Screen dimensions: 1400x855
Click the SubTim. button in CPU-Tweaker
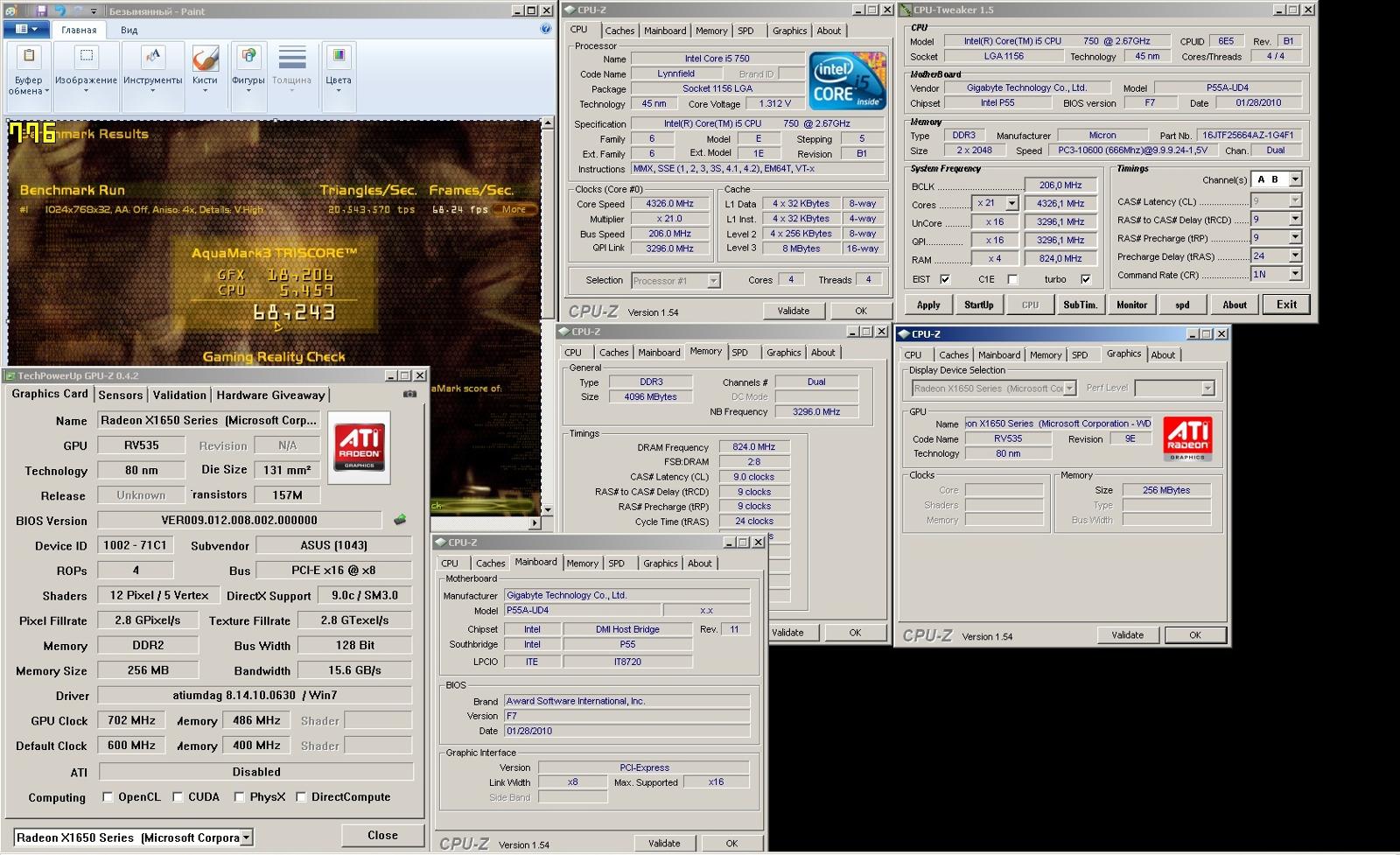tap(1080, 305)
